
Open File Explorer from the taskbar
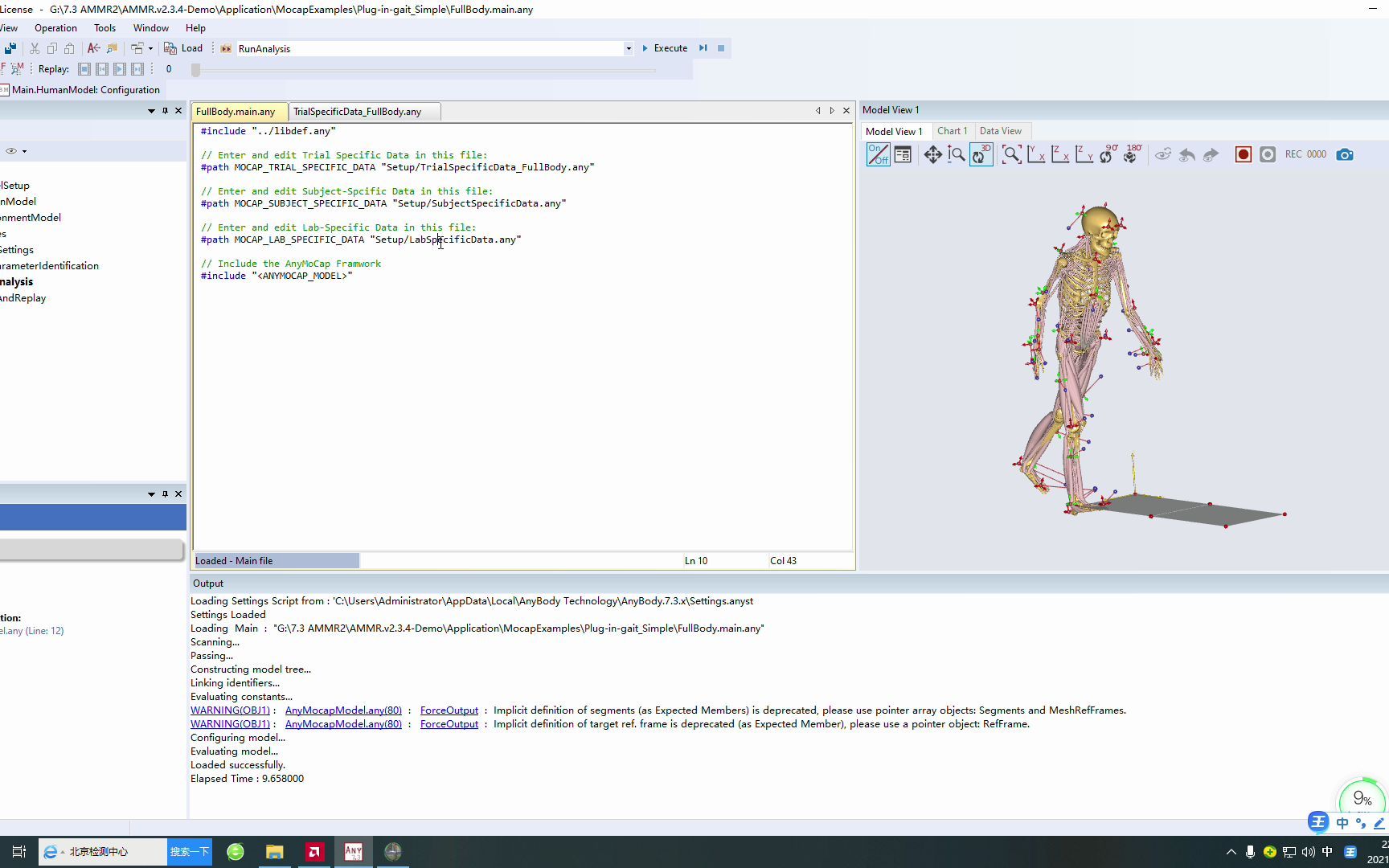pos(275,852)
